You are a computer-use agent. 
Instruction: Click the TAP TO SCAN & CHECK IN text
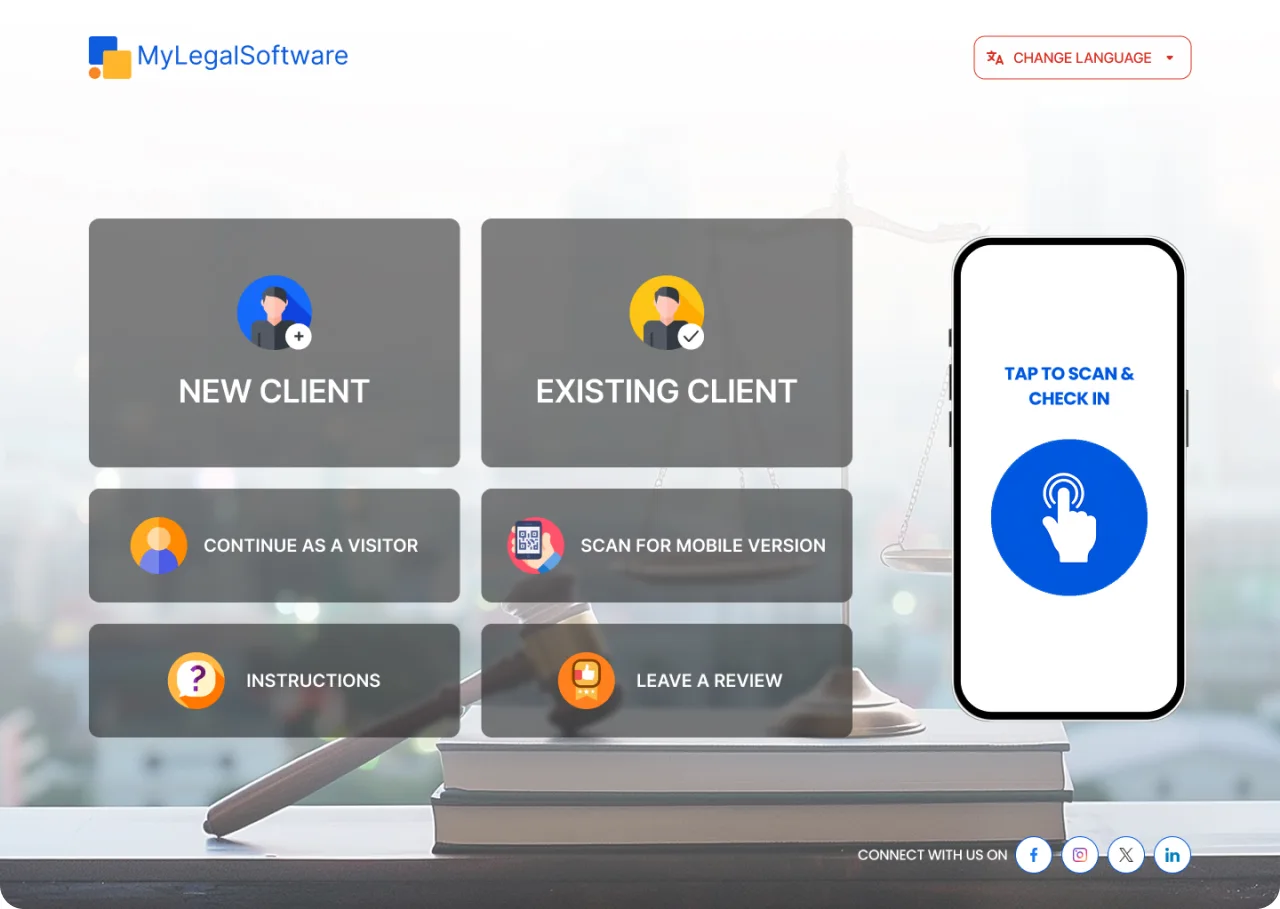[x=1069, y=386]
